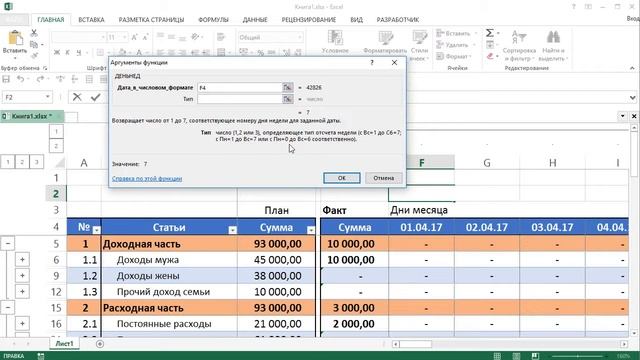
Task: Expand outline group at row 9
Action: pos(22,276)
